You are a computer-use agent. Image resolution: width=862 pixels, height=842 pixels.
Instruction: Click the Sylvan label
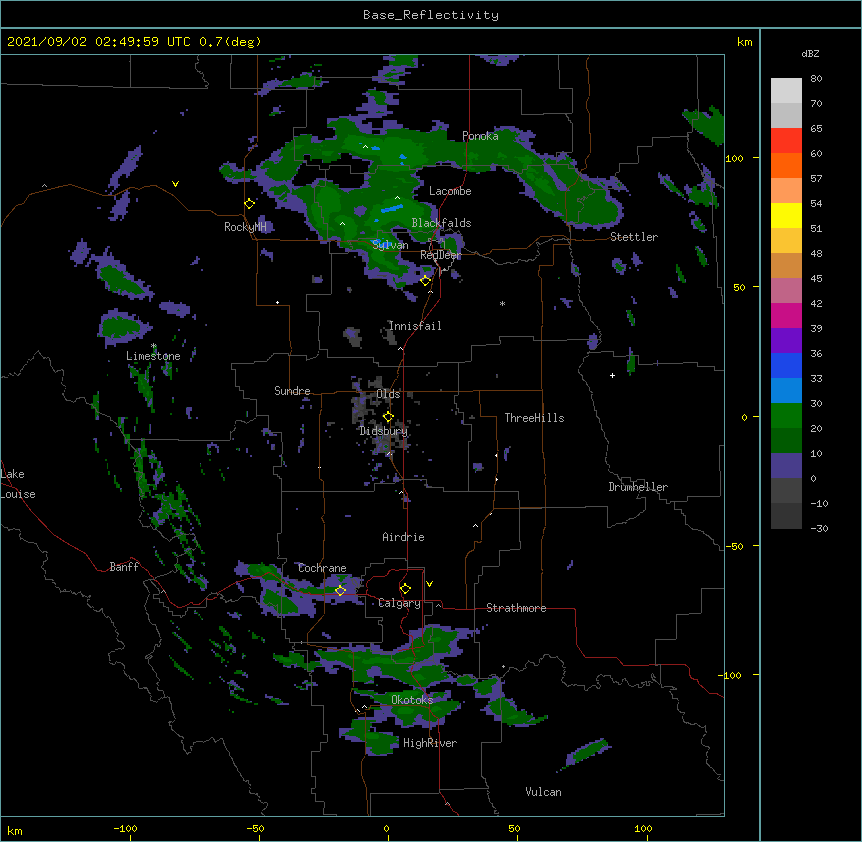[x=390, y=245]
